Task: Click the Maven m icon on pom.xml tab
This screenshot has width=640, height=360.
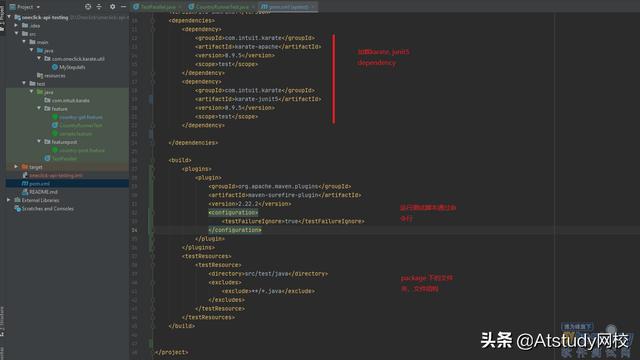Action: coord(264,7)
